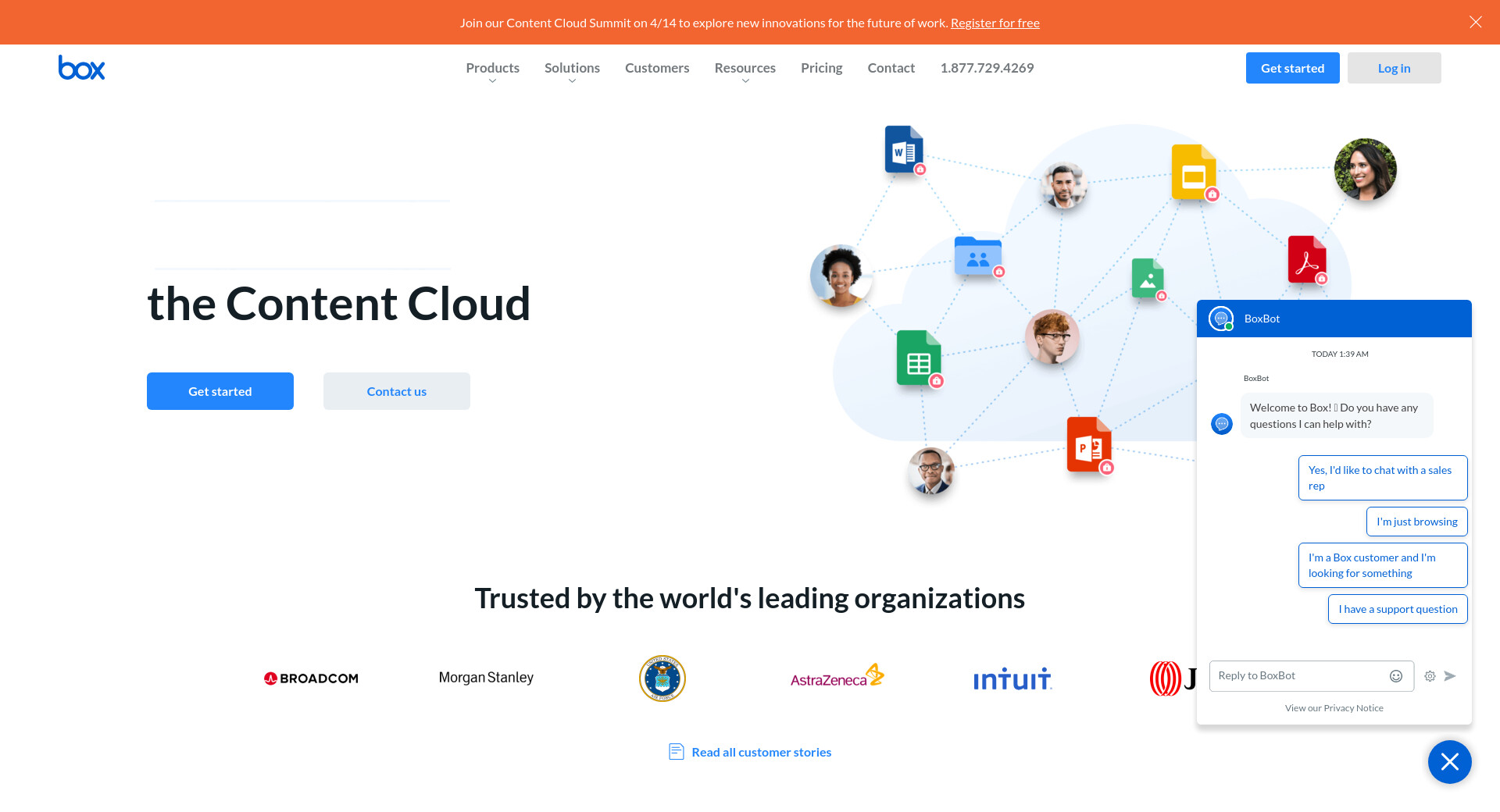Click the yellow Google Slides icon
The width and height of the screenshot is (1500, 812).
point(1194,173)
